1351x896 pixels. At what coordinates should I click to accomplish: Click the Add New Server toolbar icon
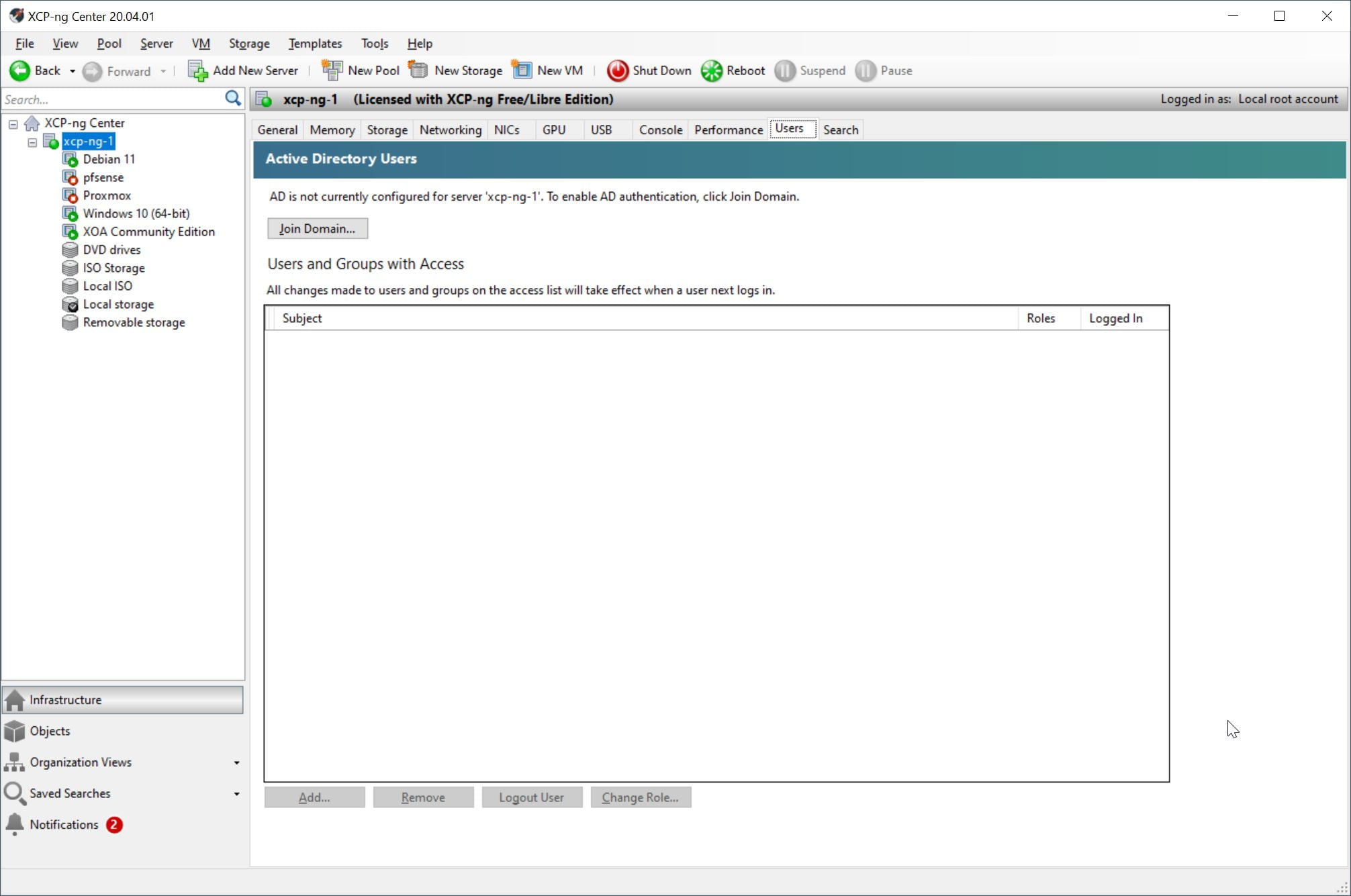point(197,70)
